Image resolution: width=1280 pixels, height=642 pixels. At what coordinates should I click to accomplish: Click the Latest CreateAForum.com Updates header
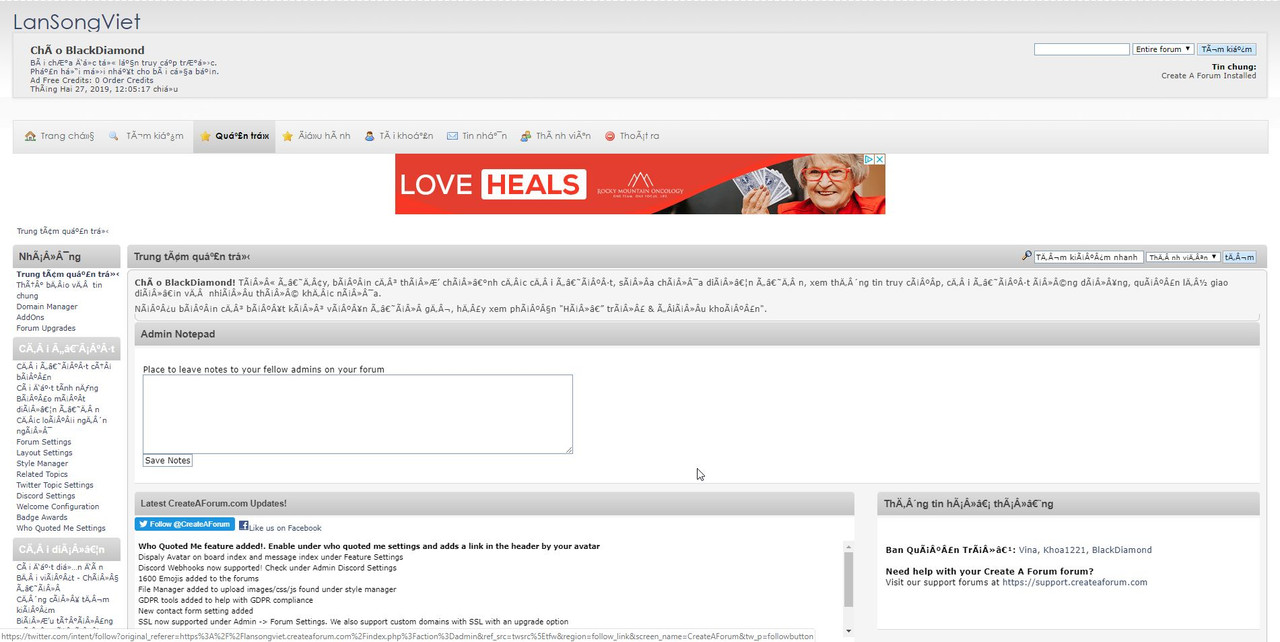click(495, 503)
